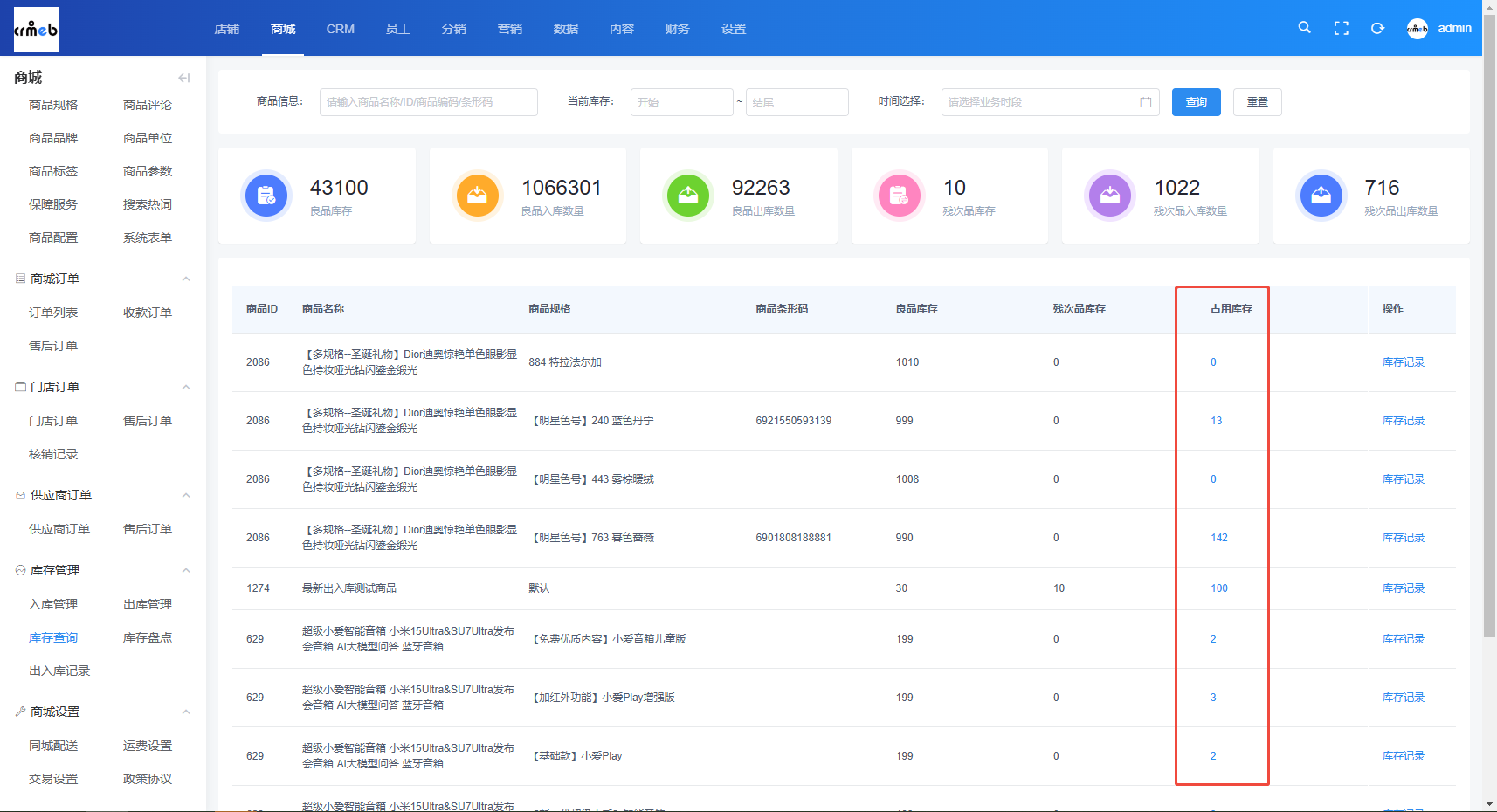Viewport: 1497px width, 812px height.
Task: Open 库存记录 link for product 1274
Action: [x=1403, y=588]
